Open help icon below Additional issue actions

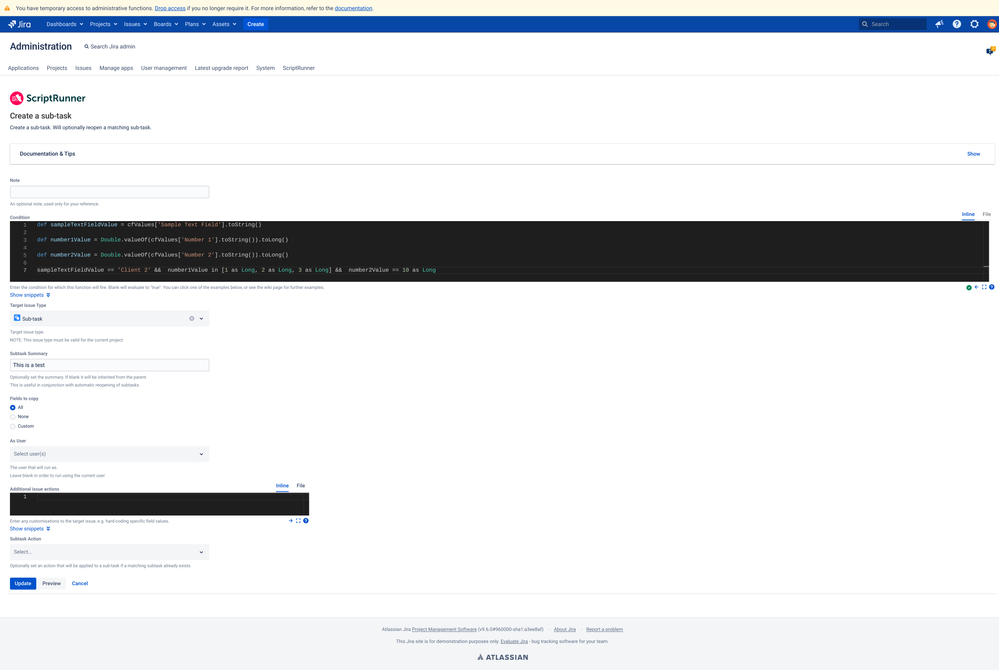coord(306,521)
